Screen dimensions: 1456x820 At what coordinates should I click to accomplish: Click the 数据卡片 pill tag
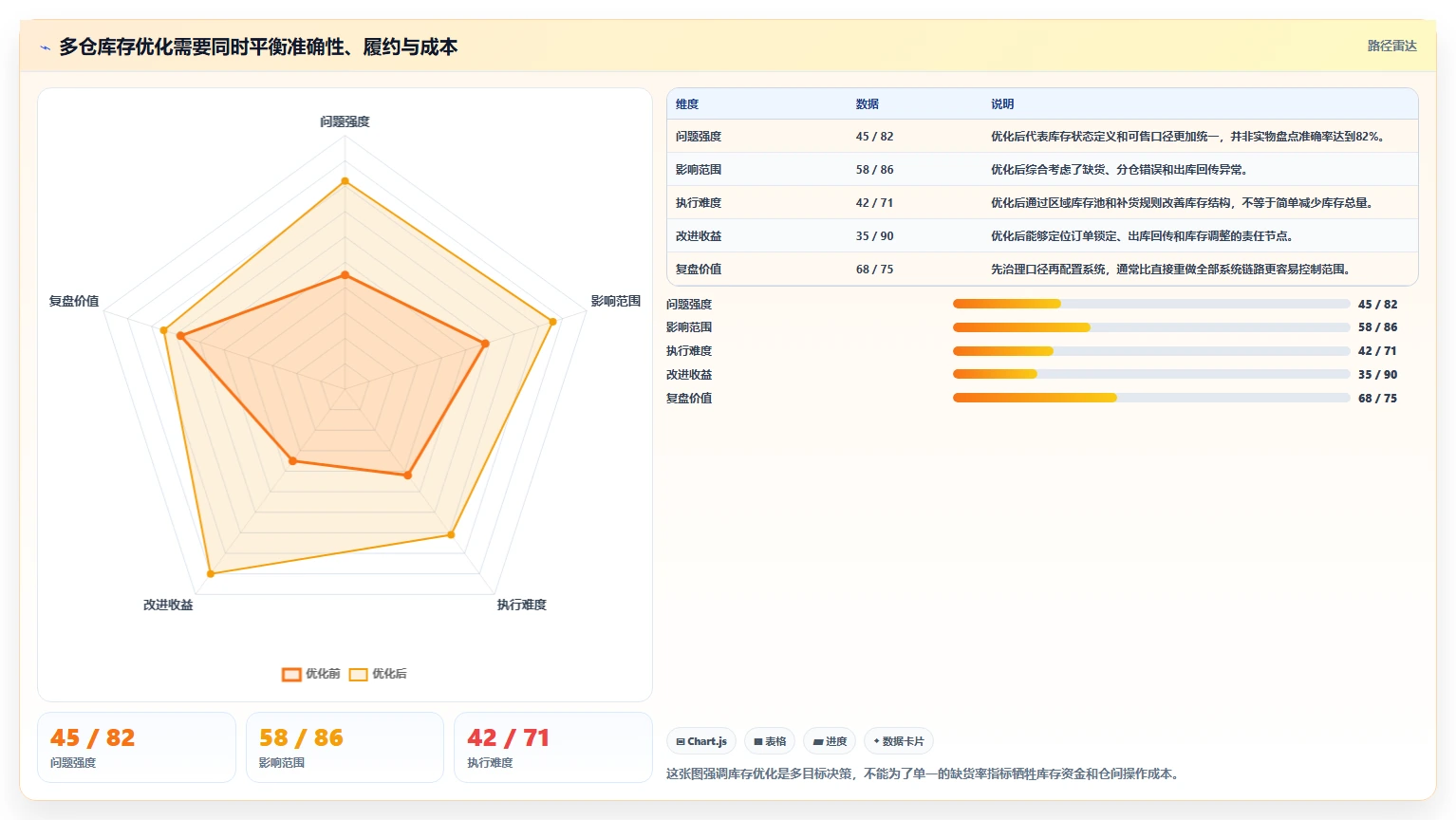pyautogui.click(x=899, y=741)
